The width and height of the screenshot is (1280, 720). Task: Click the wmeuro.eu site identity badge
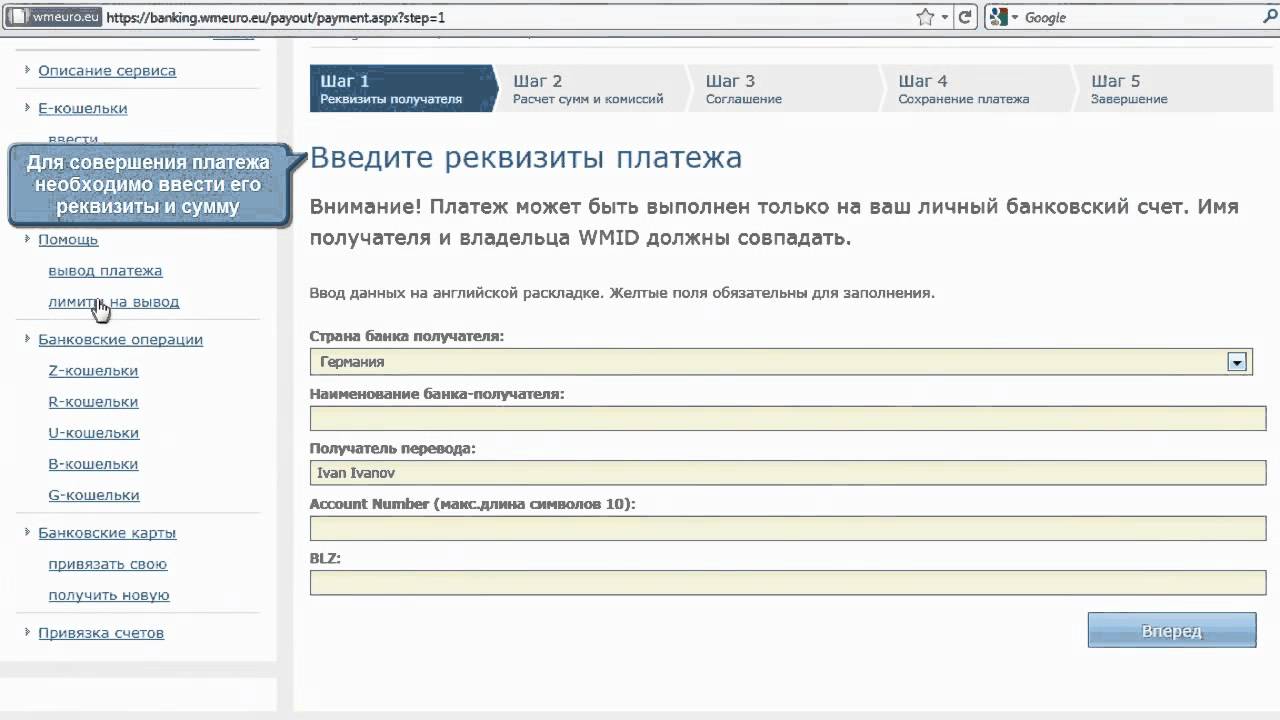(54, 17)
